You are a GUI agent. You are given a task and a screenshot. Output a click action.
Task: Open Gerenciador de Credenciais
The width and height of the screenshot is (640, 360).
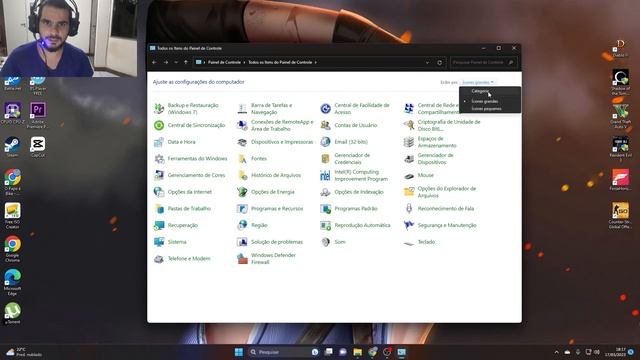tap(346, 159)
